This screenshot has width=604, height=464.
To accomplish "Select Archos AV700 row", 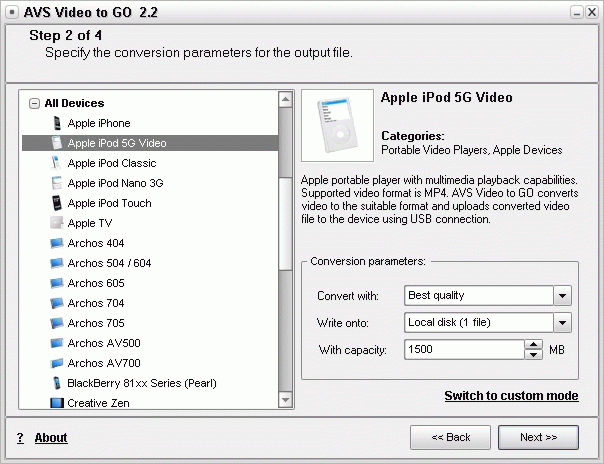I will (150, 363).
